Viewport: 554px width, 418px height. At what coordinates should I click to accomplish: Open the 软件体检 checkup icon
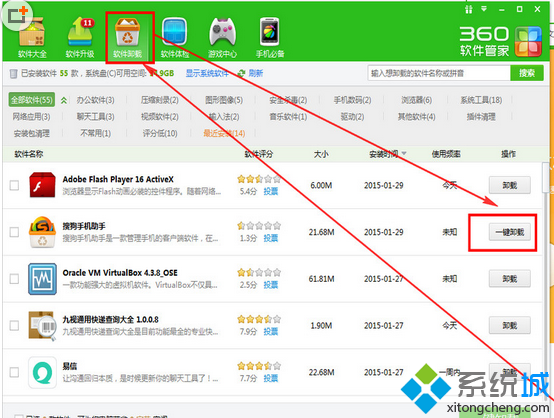pos(174,32)
